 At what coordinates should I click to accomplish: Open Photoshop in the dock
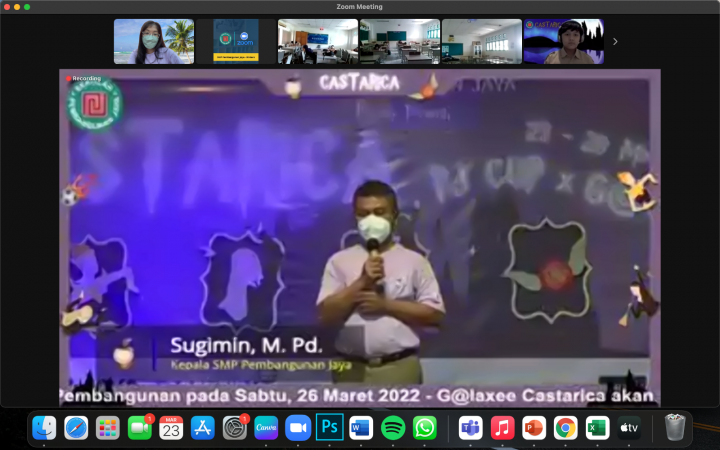click(329, 428)
